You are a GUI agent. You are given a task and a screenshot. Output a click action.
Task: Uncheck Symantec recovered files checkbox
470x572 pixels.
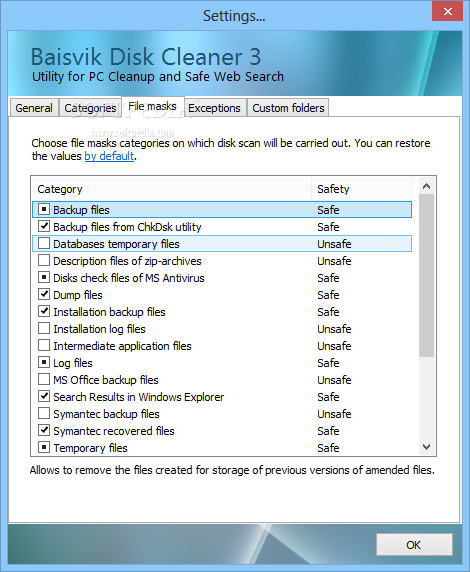pyautogui.click(x=44, y=430)
